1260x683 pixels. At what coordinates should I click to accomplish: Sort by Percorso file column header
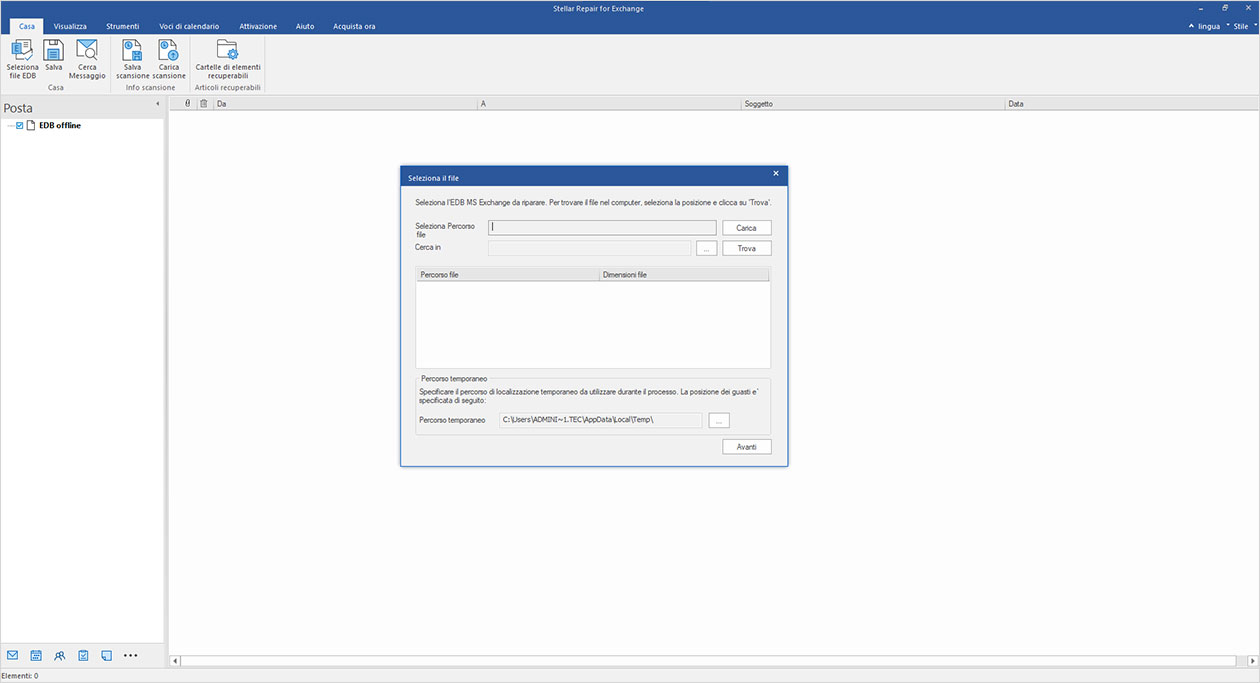(x=507, y=274)
